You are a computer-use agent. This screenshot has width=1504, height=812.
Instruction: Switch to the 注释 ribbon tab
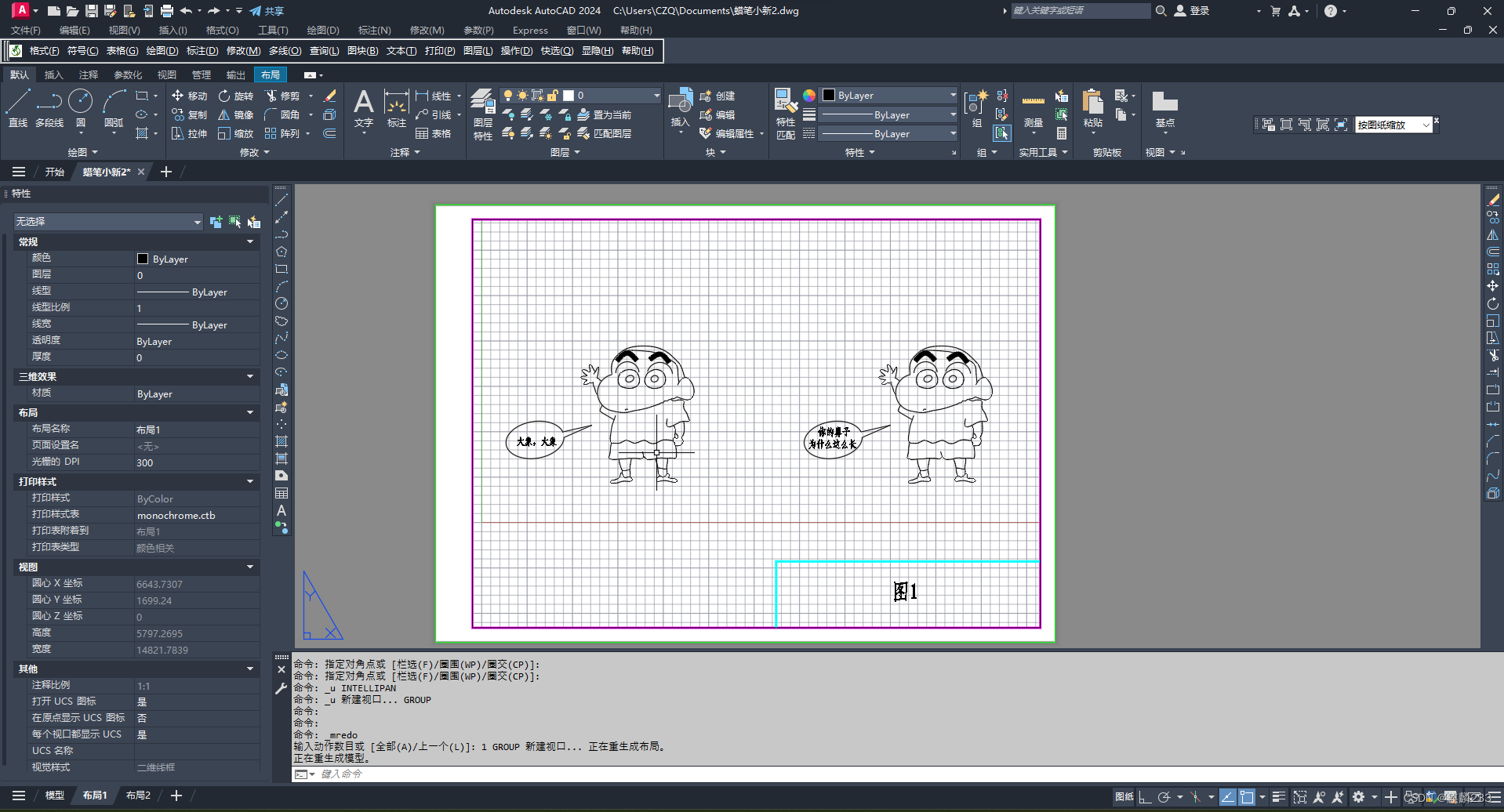(89, 75)
